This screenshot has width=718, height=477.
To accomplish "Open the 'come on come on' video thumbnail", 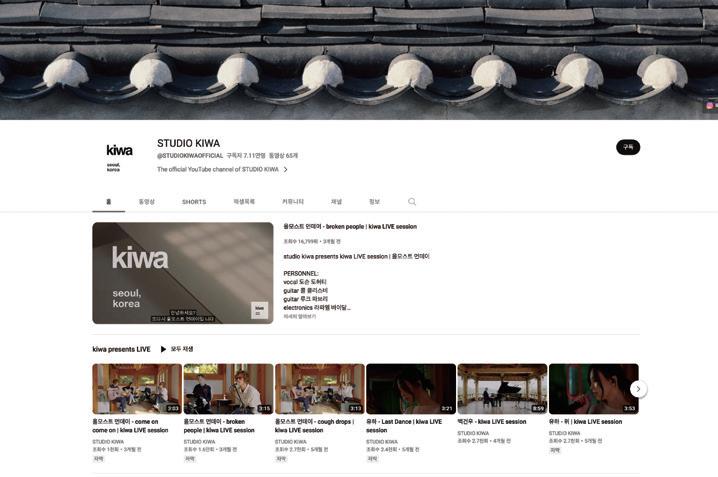I will (137, 389).
